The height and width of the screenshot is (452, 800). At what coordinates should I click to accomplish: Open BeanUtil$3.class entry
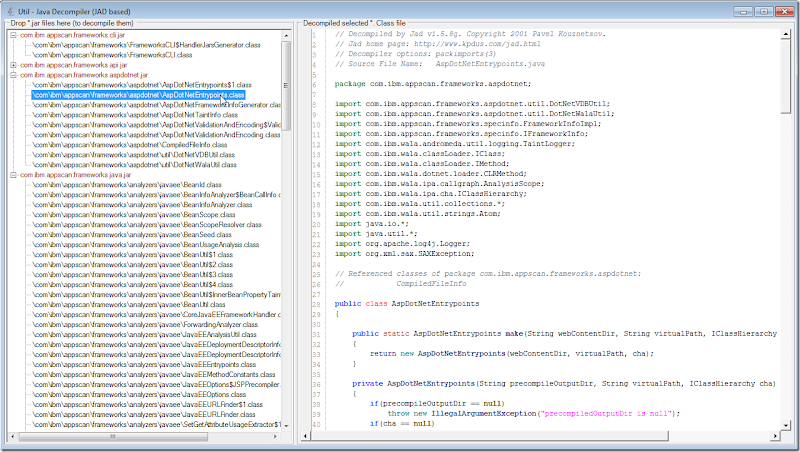tap(133, 275)
